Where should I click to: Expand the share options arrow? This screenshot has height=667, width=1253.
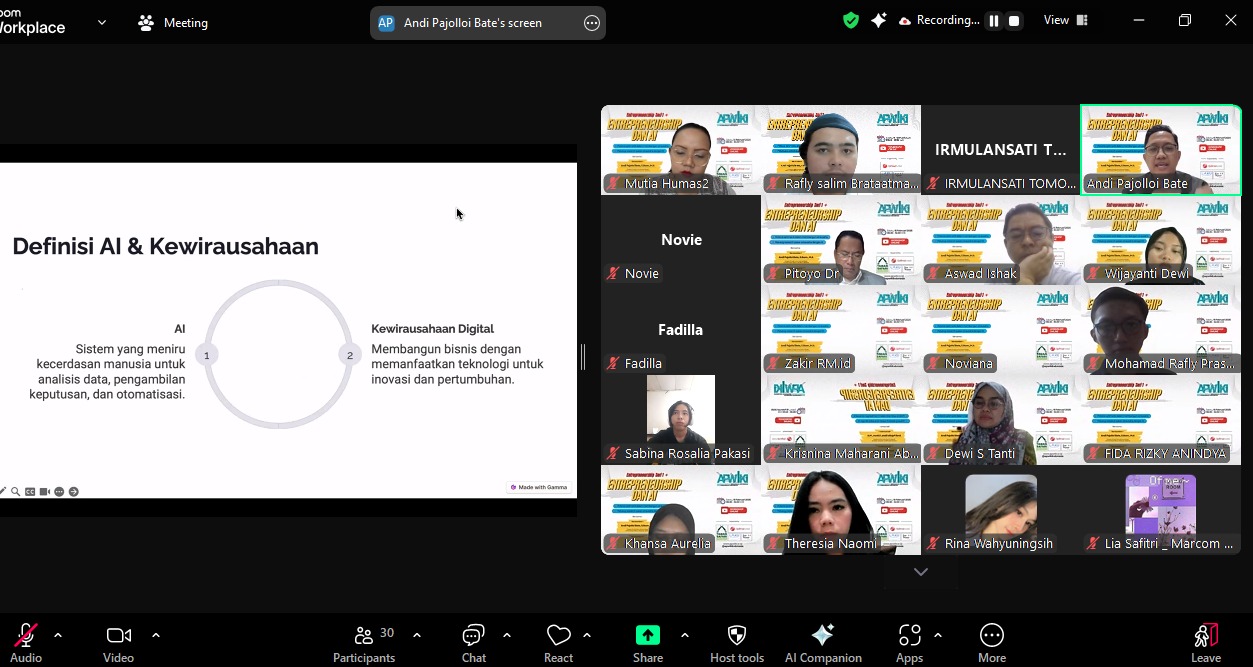pos(685,635)
